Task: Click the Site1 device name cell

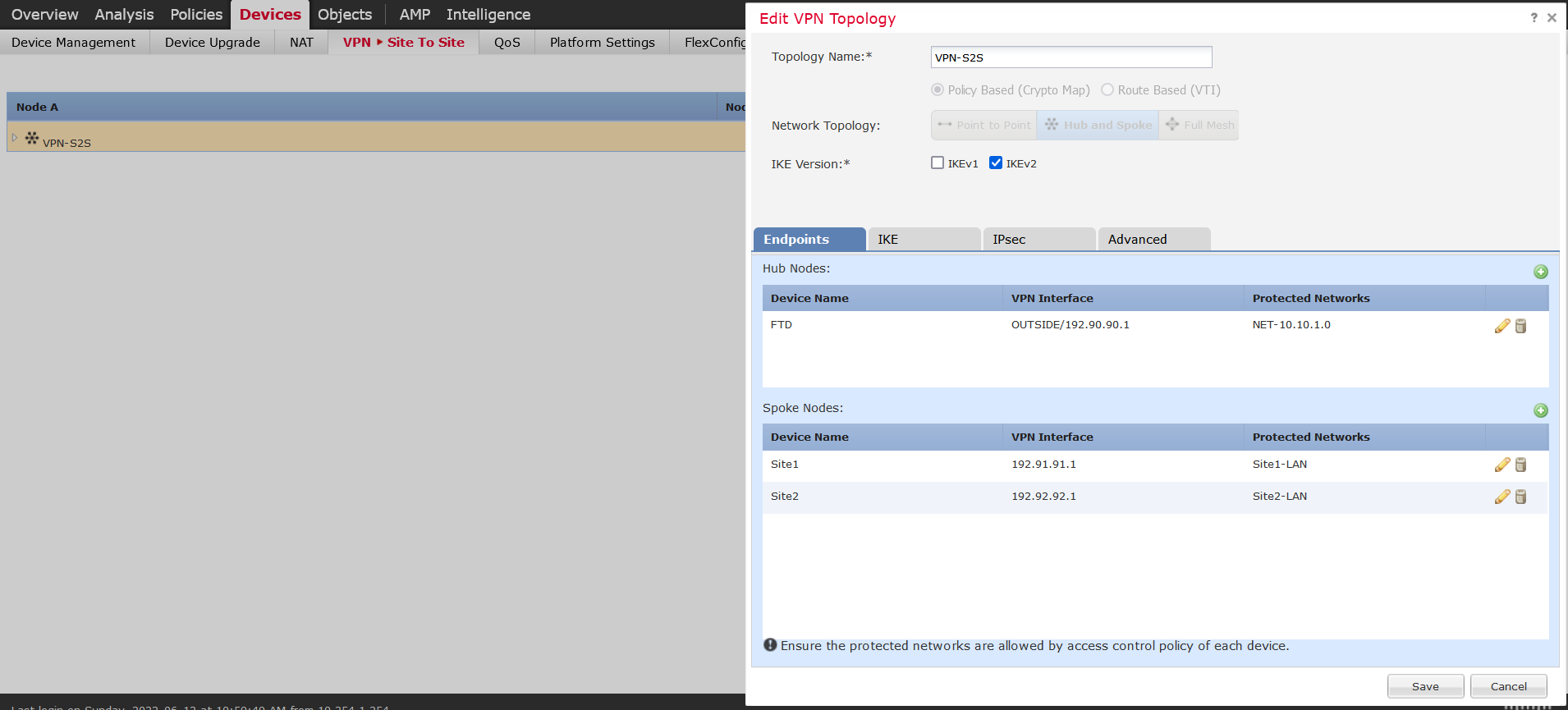Action: tap(785, 464)
